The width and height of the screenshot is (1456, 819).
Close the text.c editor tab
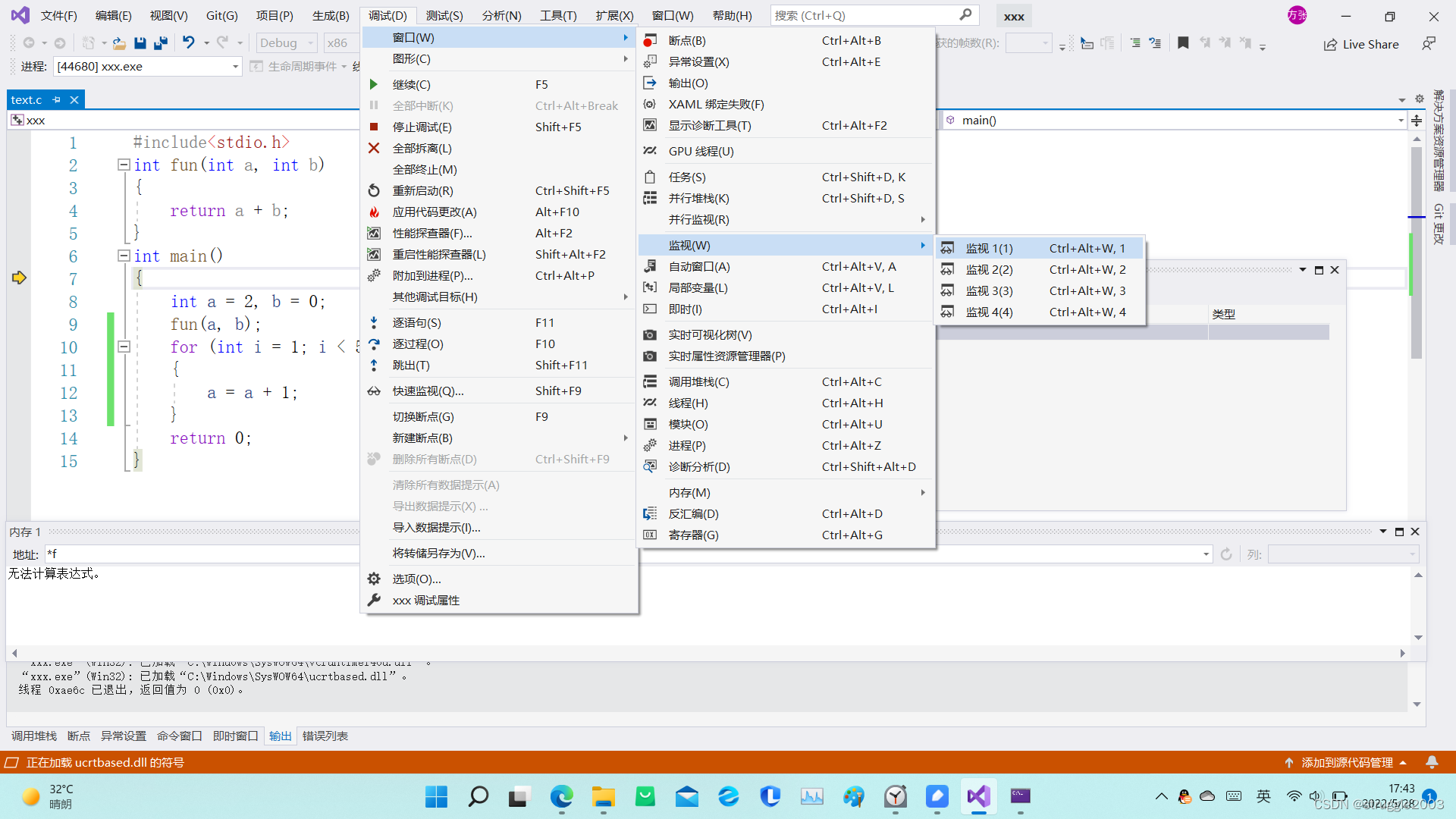click(74, 99)
